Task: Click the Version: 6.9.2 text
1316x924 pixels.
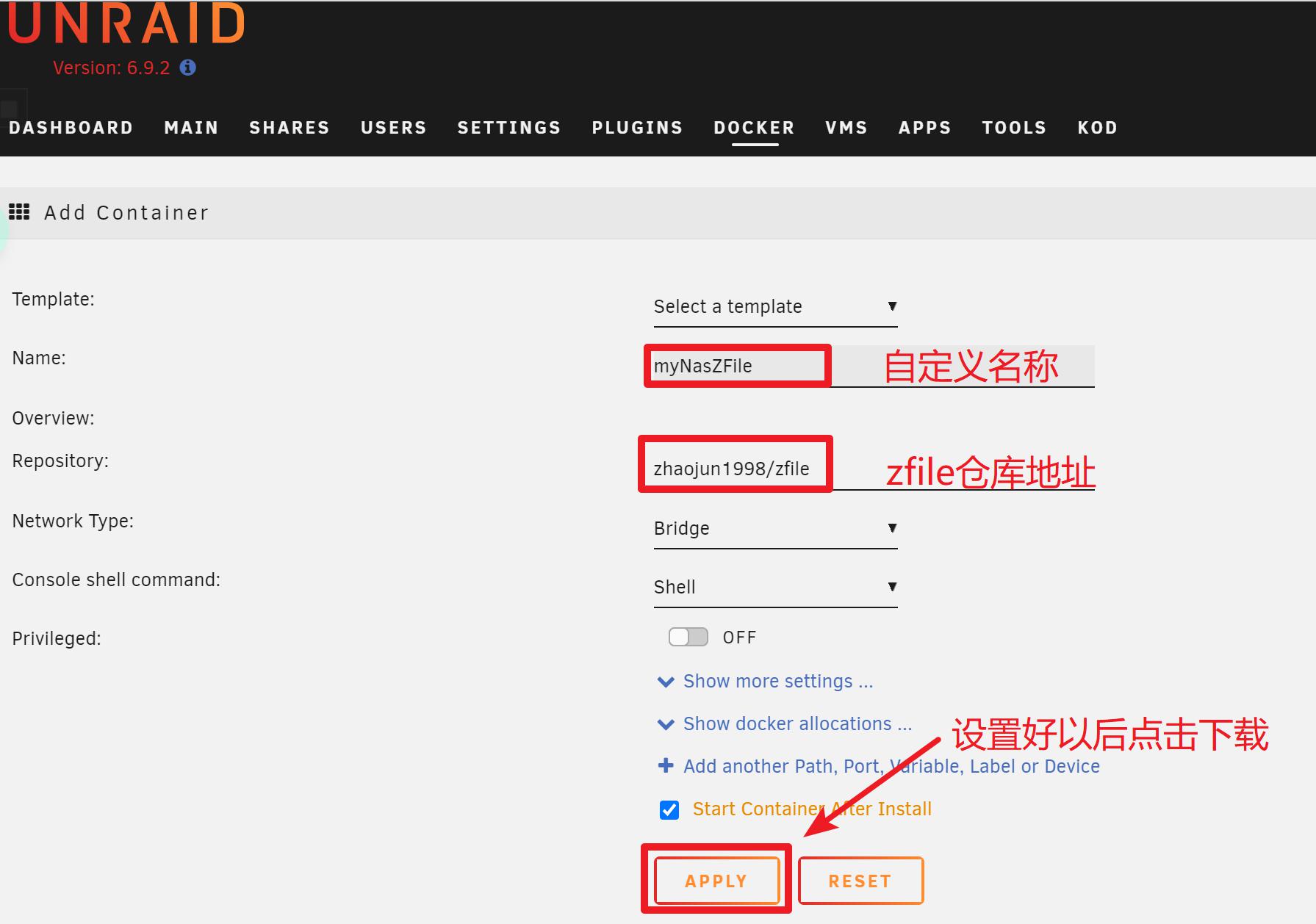Action: coord(111,68)
